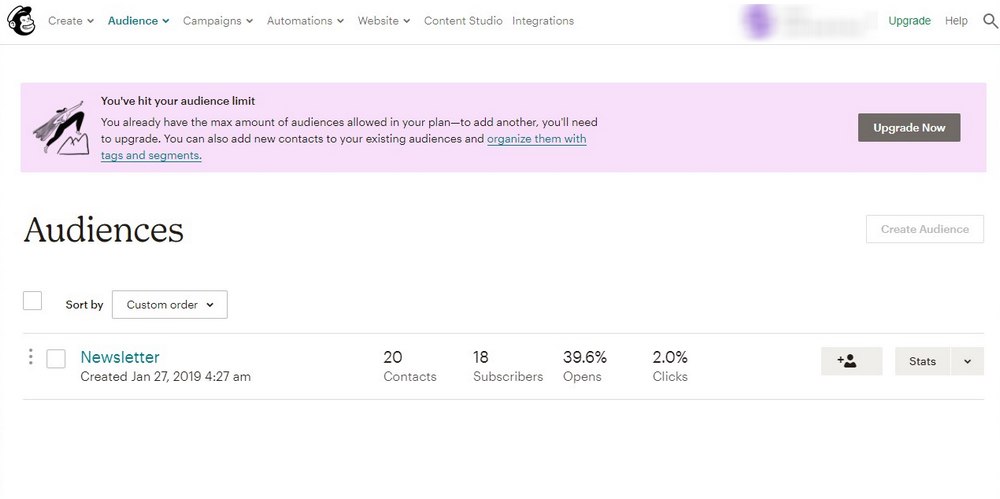Open the Integrations page
The image size is (1000, 499).
pyautogui.click(x=543, y=21)
